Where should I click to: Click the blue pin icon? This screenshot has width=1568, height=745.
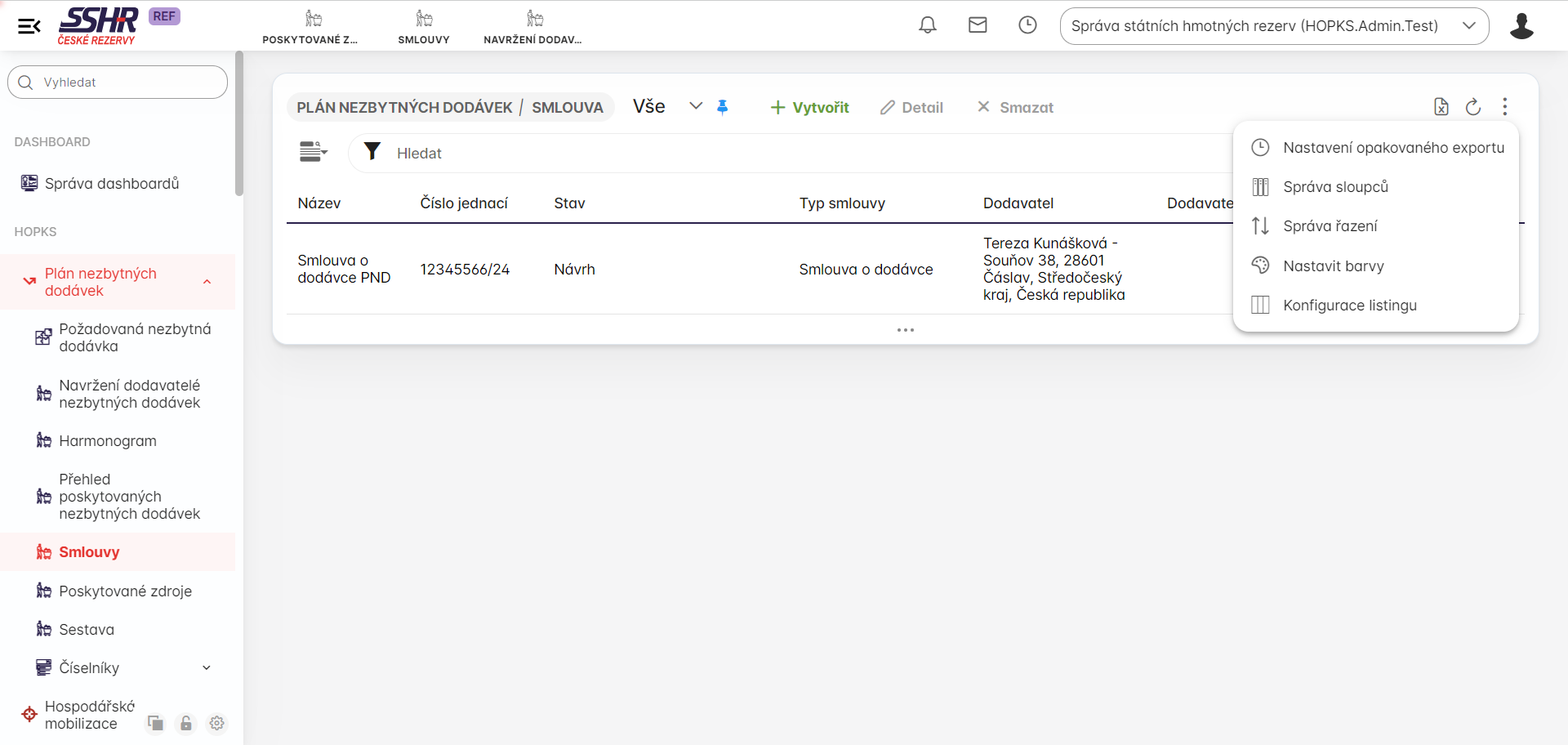[723, 107]
